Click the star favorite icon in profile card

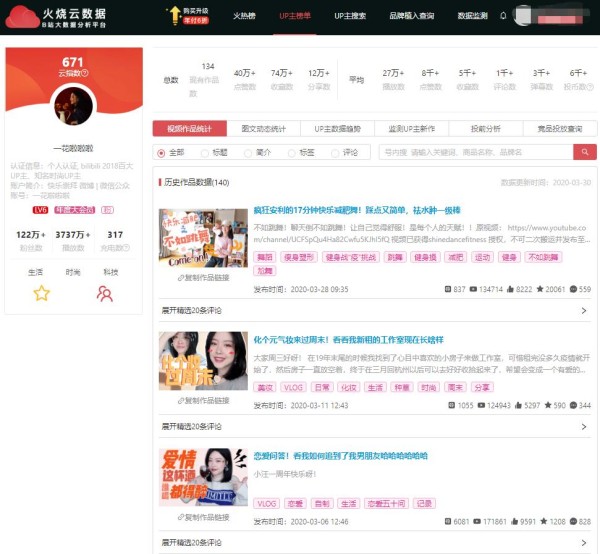click(x=41, y=293)
